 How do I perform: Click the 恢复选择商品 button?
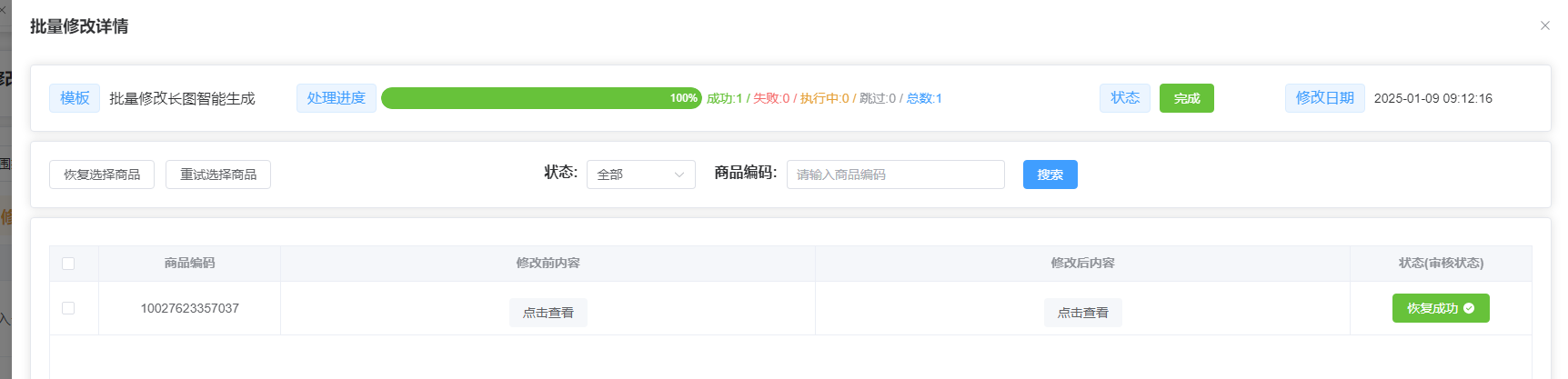pos(102,175)
